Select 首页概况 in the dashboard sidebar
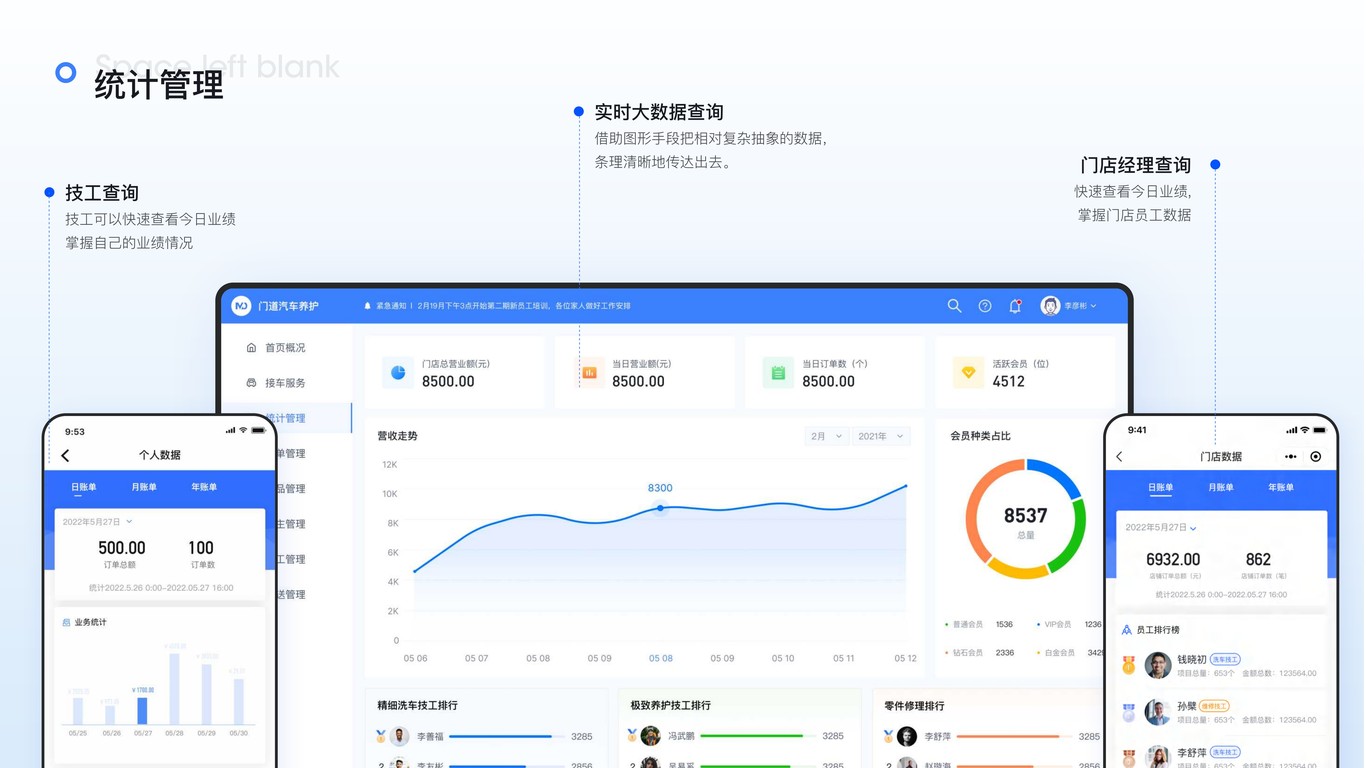This screenshot has width=1366, height=768. pyautogui.click(x=285, y=348)
